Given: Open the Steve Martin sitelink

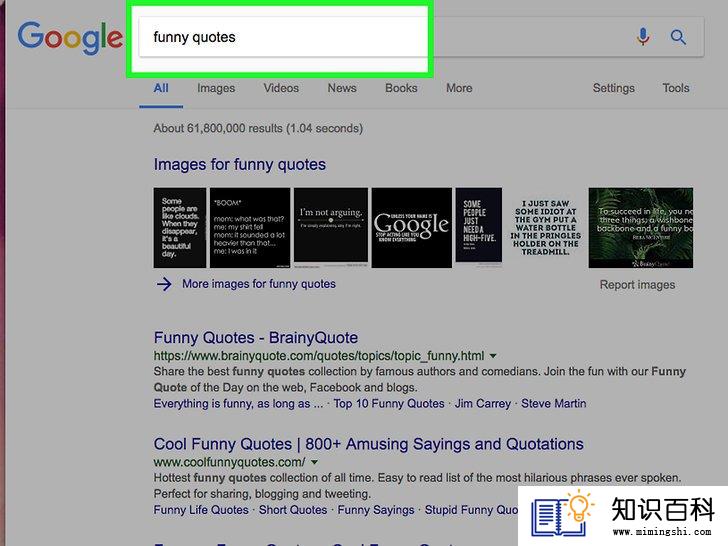Looking at the screenshot, I should pos(553,403).
